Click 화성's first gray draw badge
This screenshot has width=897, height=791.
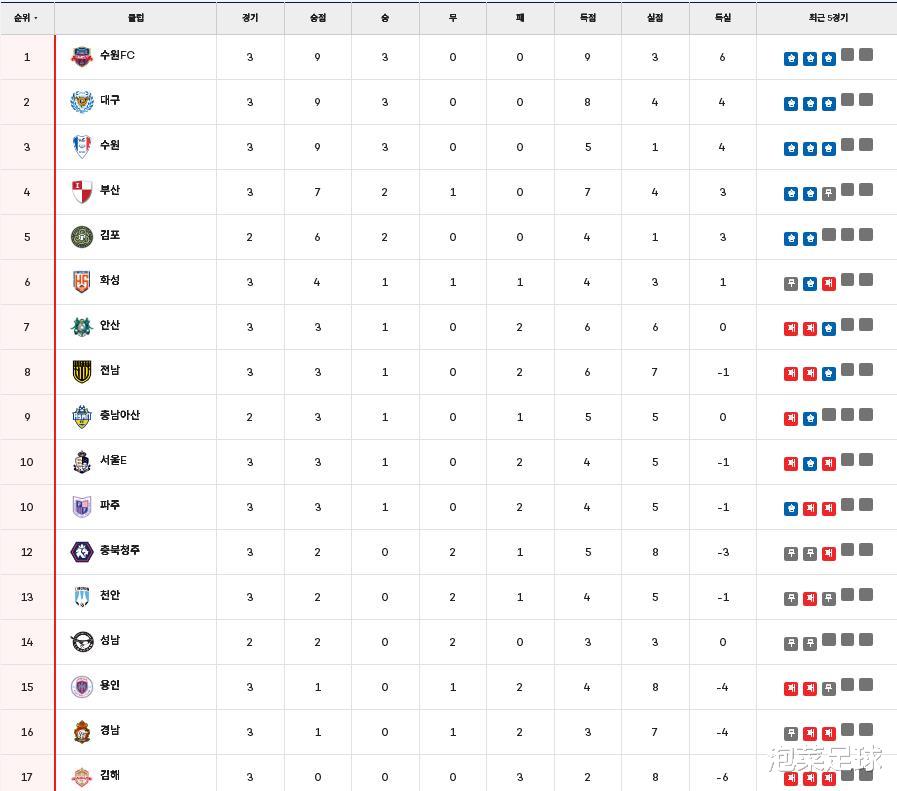791,284
